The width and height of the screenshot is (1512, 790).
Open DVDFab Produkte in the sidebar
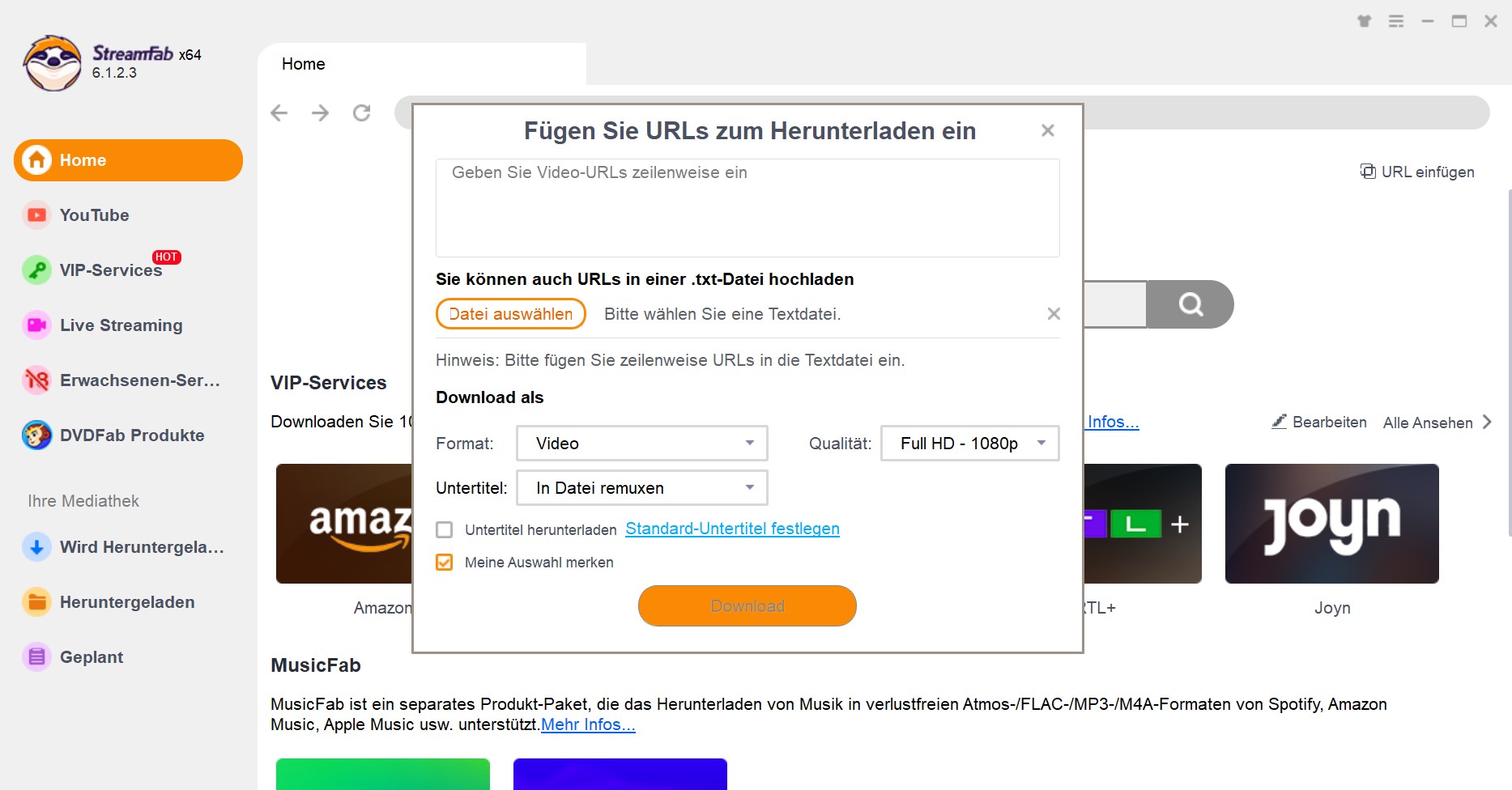click(128, 435)
